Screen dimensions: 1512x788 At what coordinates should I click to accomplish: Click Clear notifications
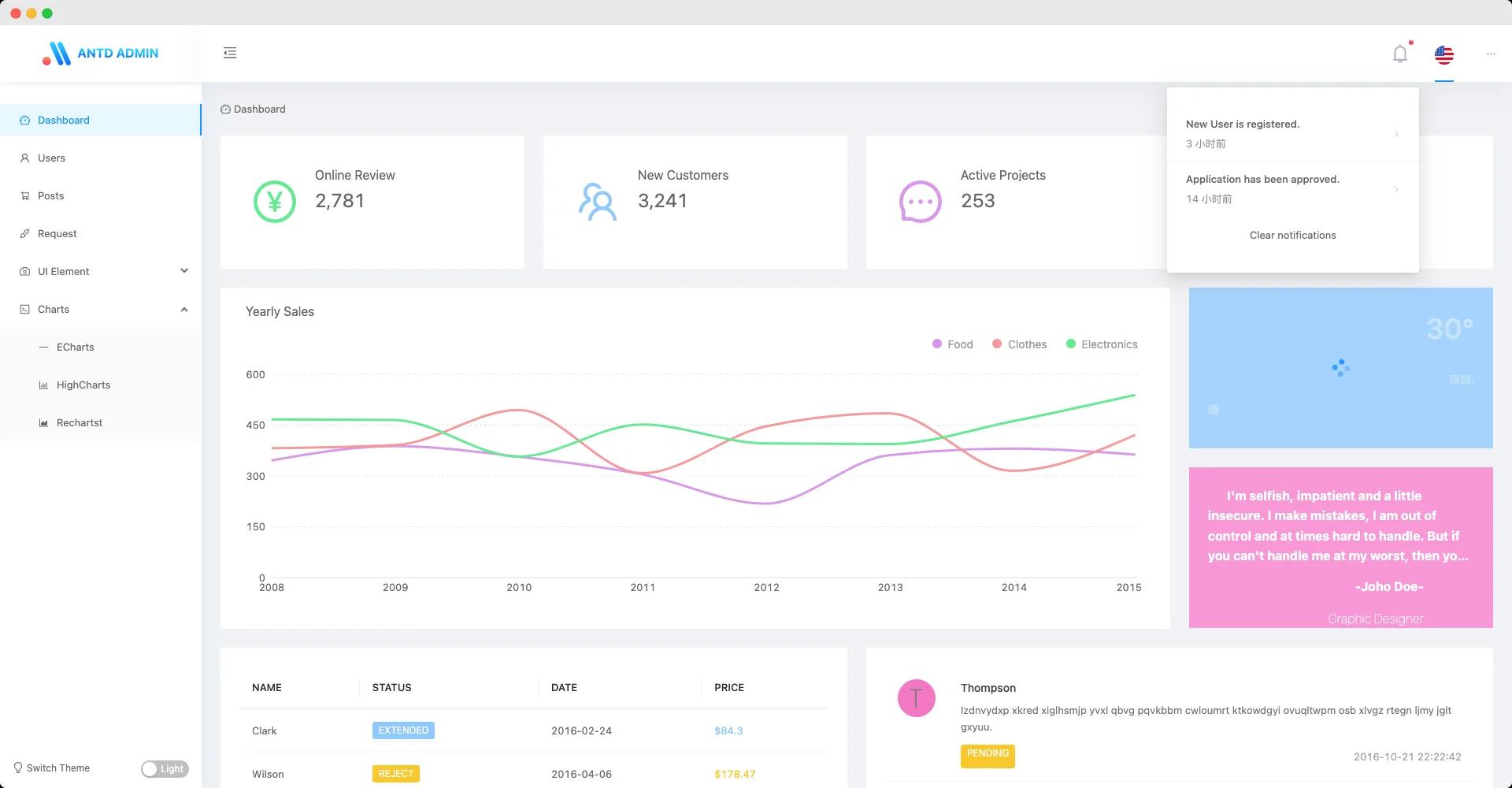pos(1292,235)
